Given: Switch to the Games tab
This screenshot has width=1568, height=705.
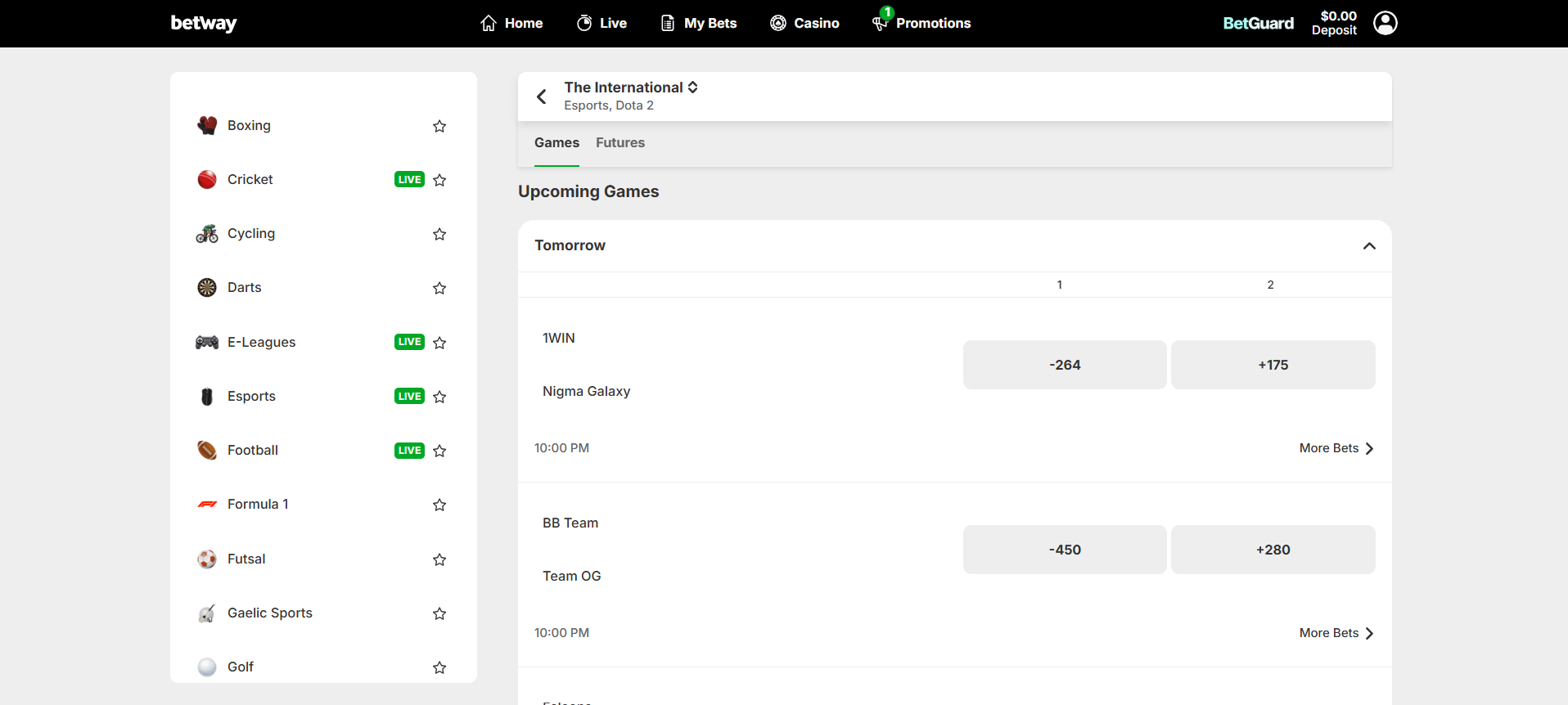Looking at the screenshot, I should [556, 142].
